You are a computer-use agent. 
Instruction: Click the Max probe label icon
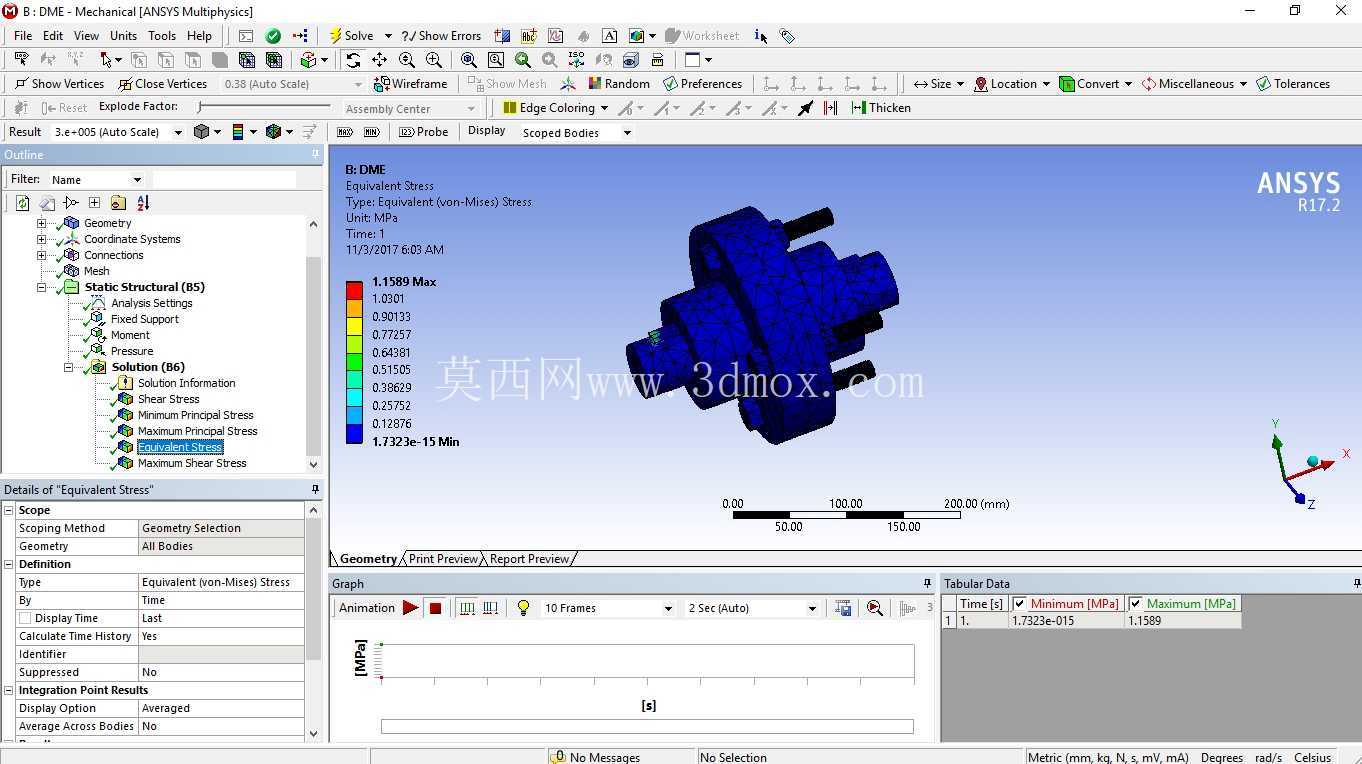[x=345, y=132]
